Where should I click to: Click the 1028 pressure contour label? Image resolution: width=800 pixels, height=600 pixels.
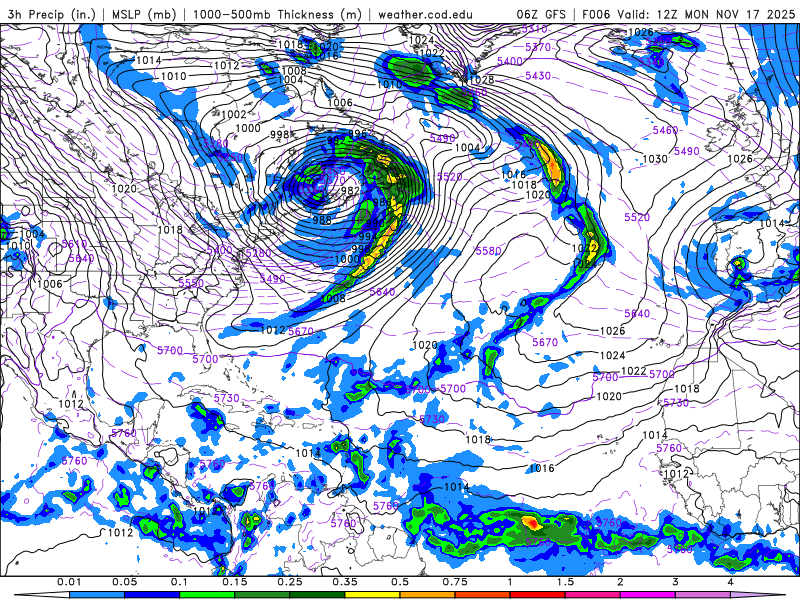[481, 80]
